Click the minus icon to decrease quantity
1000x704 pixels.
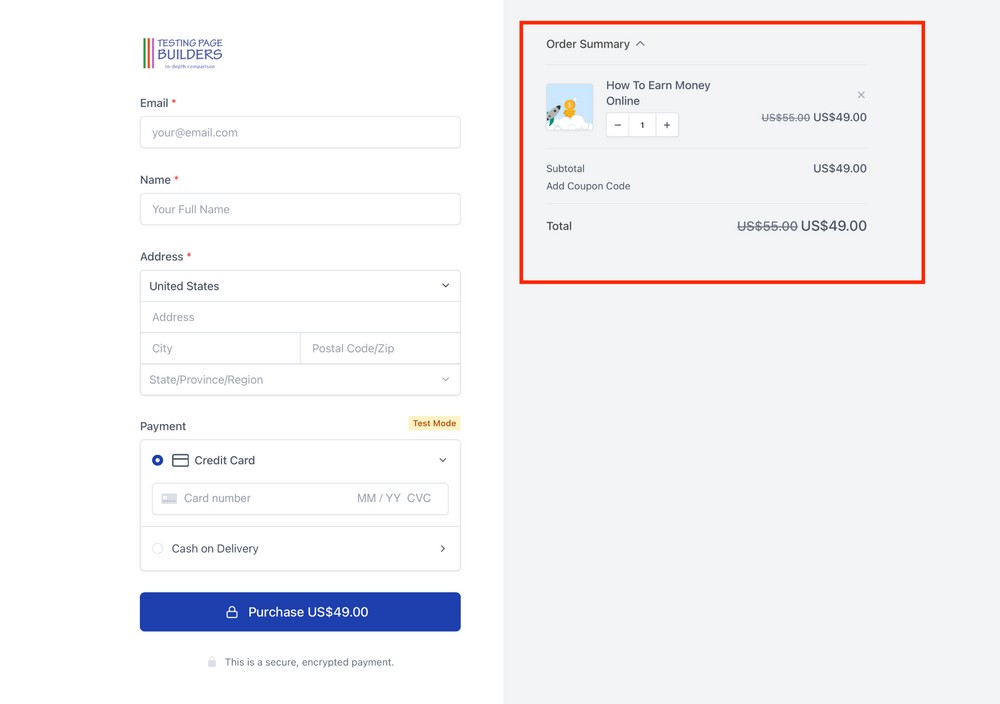tap(618, 124)
